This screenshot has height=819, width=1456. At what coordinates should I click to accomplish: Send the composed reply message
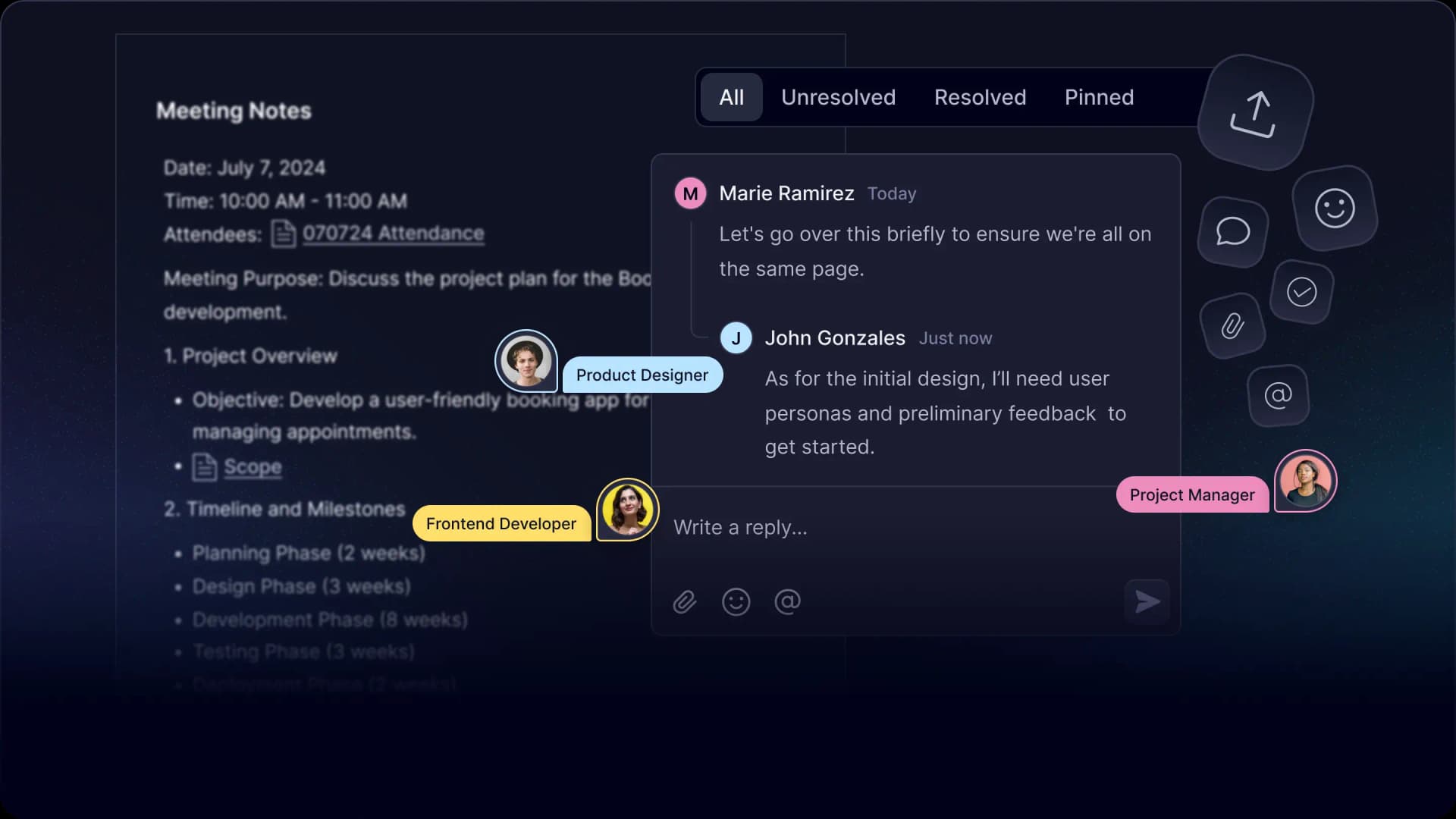pyautogui.click(x=1146, y=601)
